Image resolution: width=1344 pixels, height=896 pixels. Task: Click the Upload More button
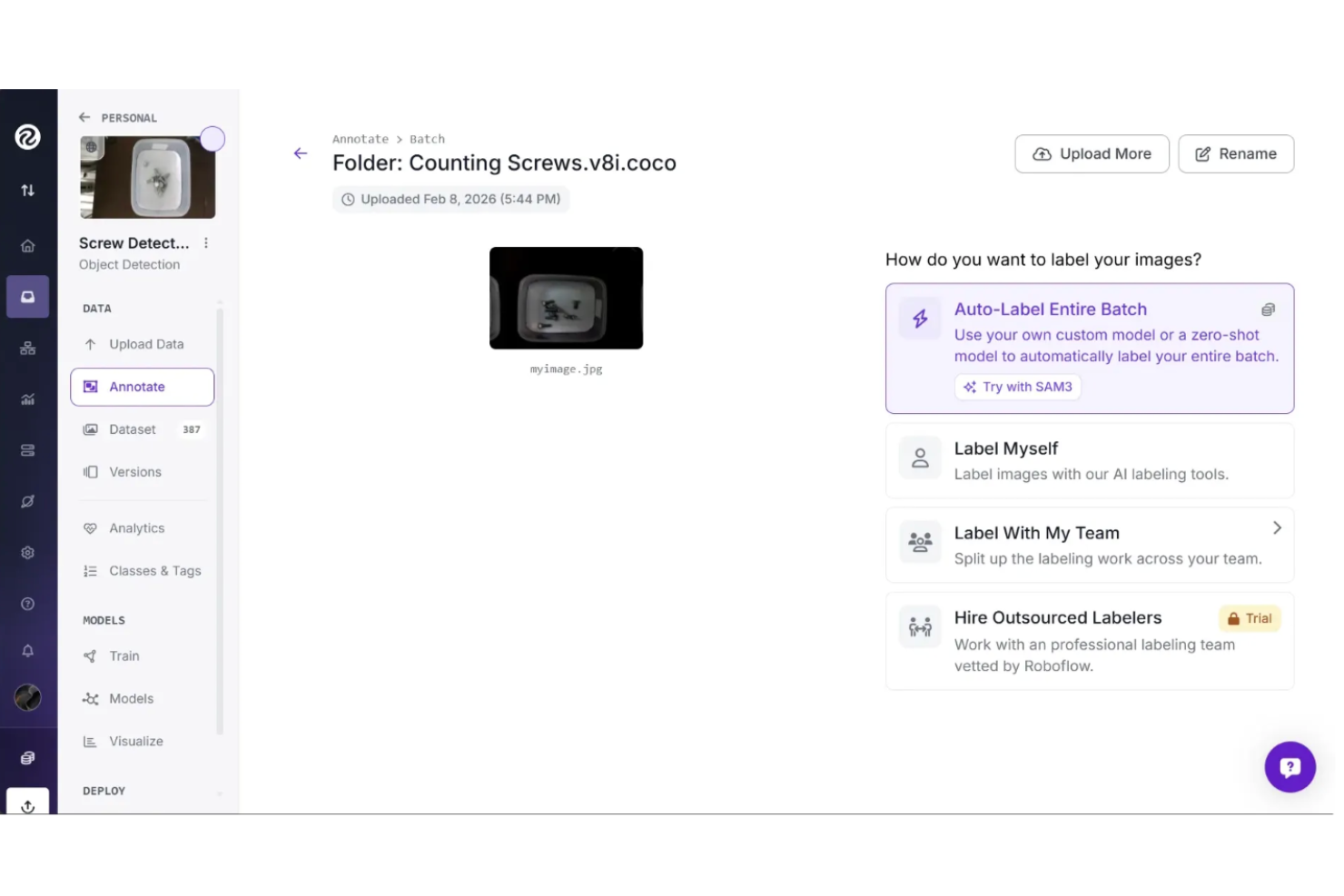point(1092,153)
